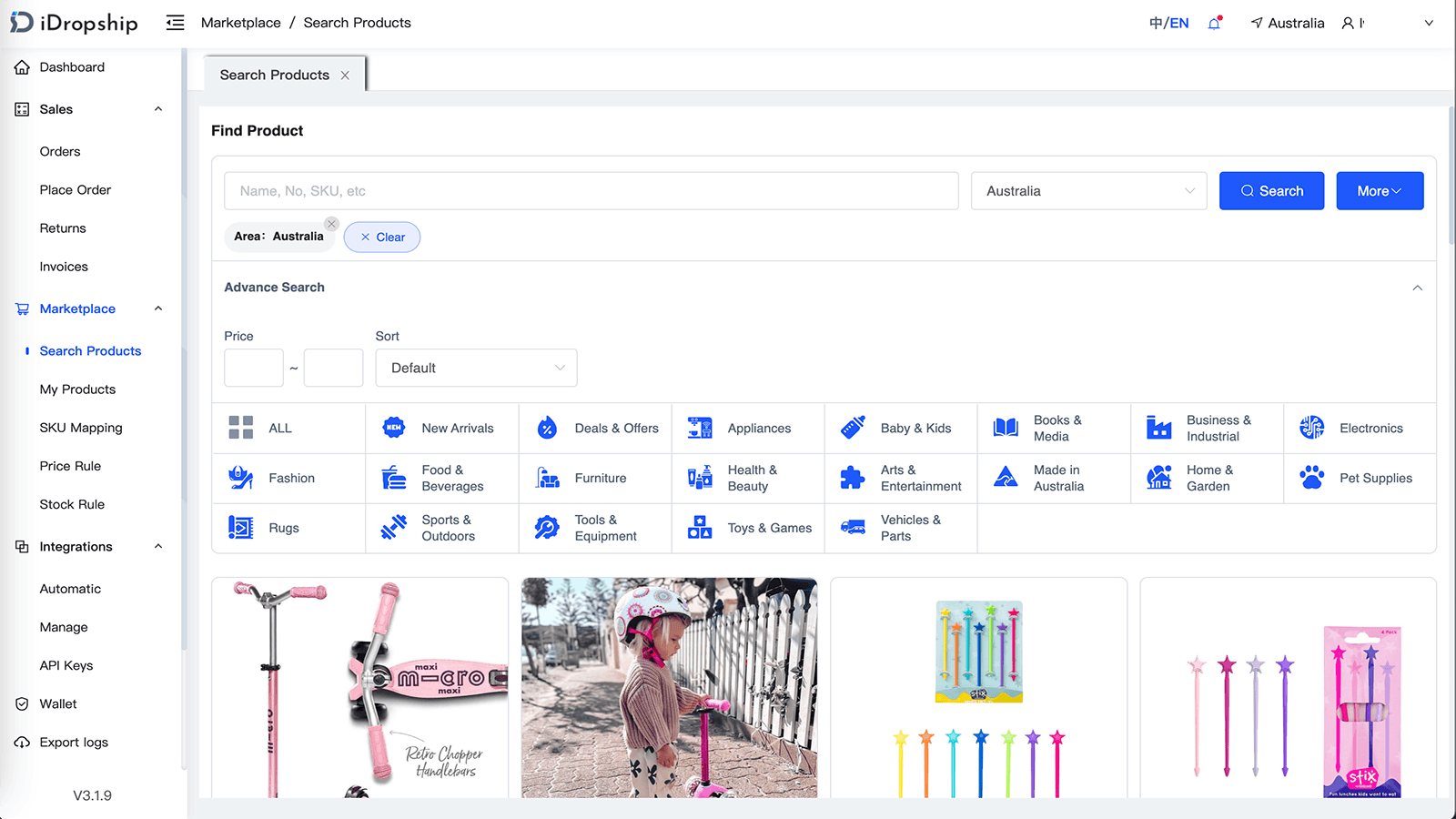Image resolution: width=1456 pixels, height=819 pixels.
Task: Open the Sort dropdown
Action: click(476, 368)
